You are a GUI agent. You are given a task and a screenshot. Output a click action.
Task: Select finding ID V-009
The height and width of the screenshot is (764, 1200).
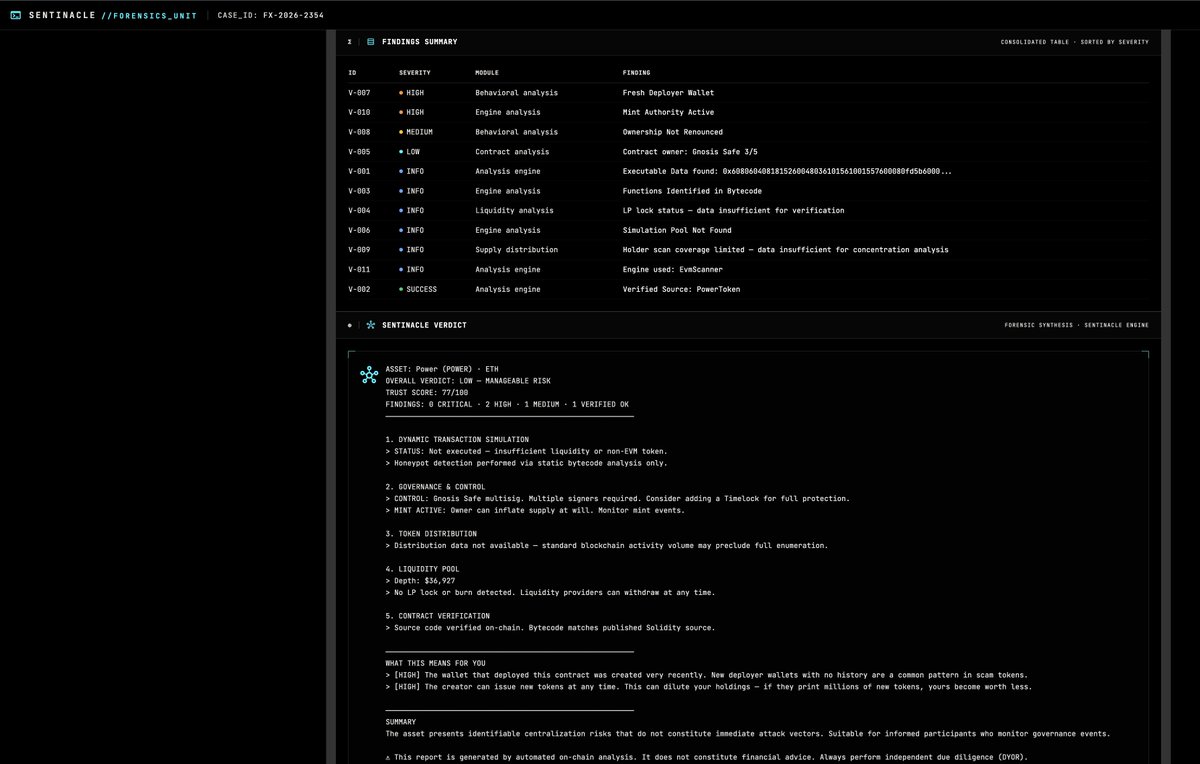click(x=359, y=250)
